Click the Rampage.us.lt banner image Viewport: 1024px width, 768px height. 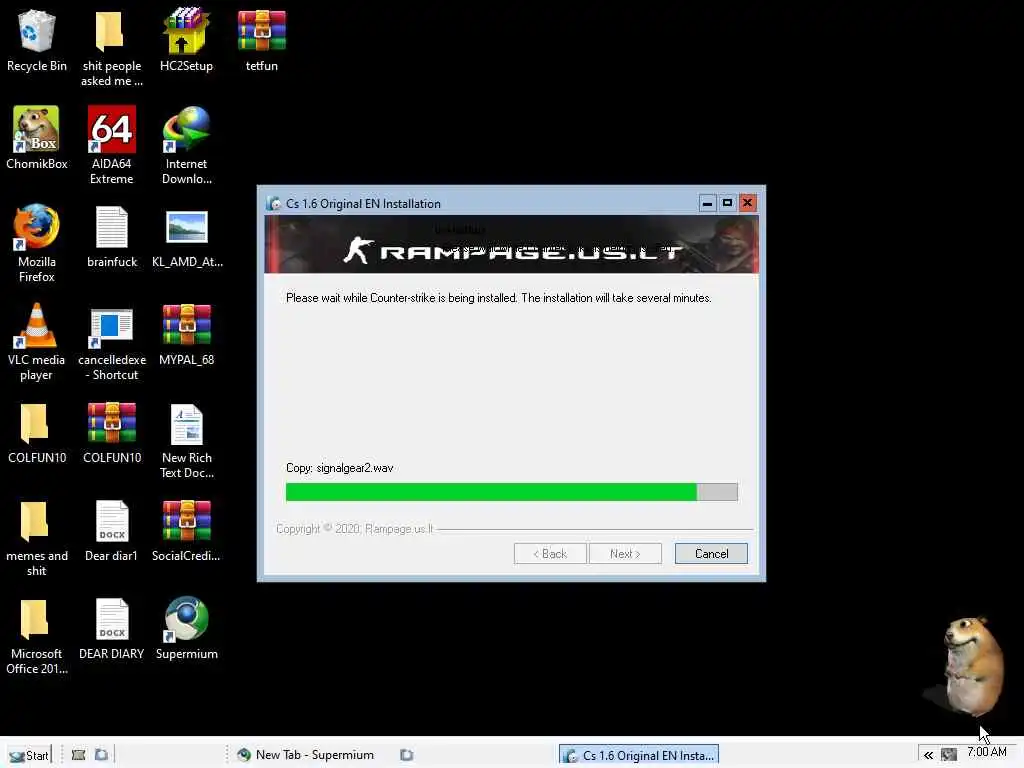pos(511,244)
